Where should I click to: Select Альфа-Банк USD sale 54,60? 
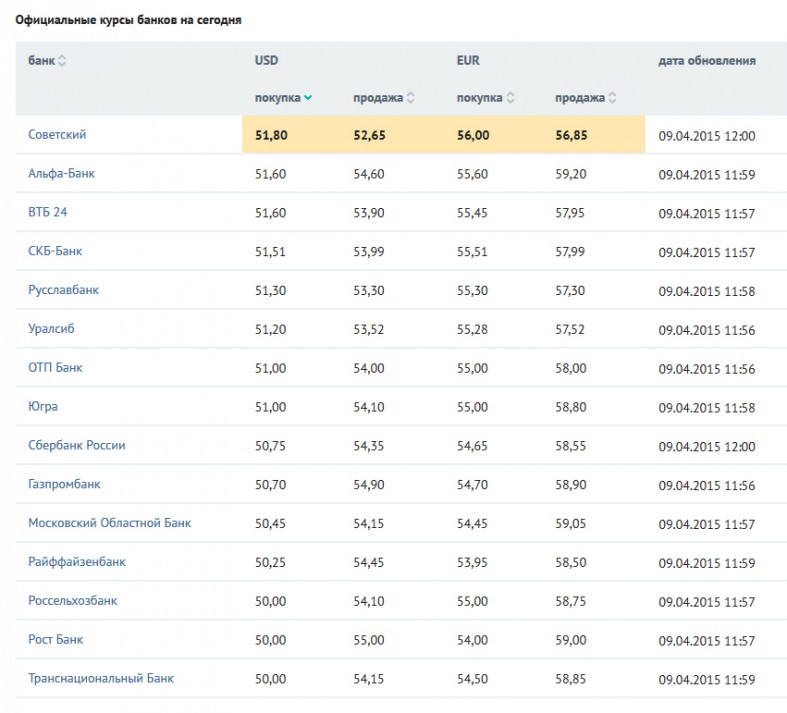coord(369,174)
